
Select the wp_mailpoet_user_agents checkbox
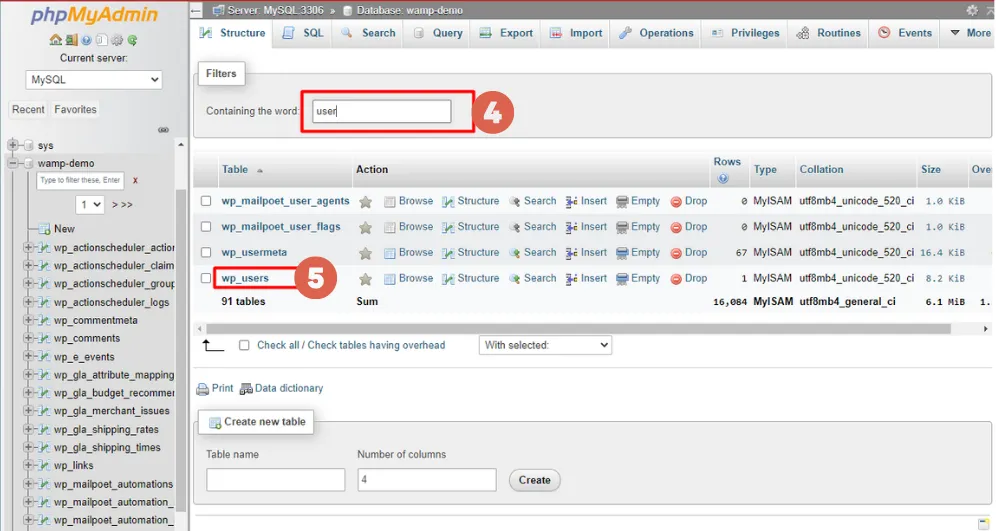tap(206, 201)
